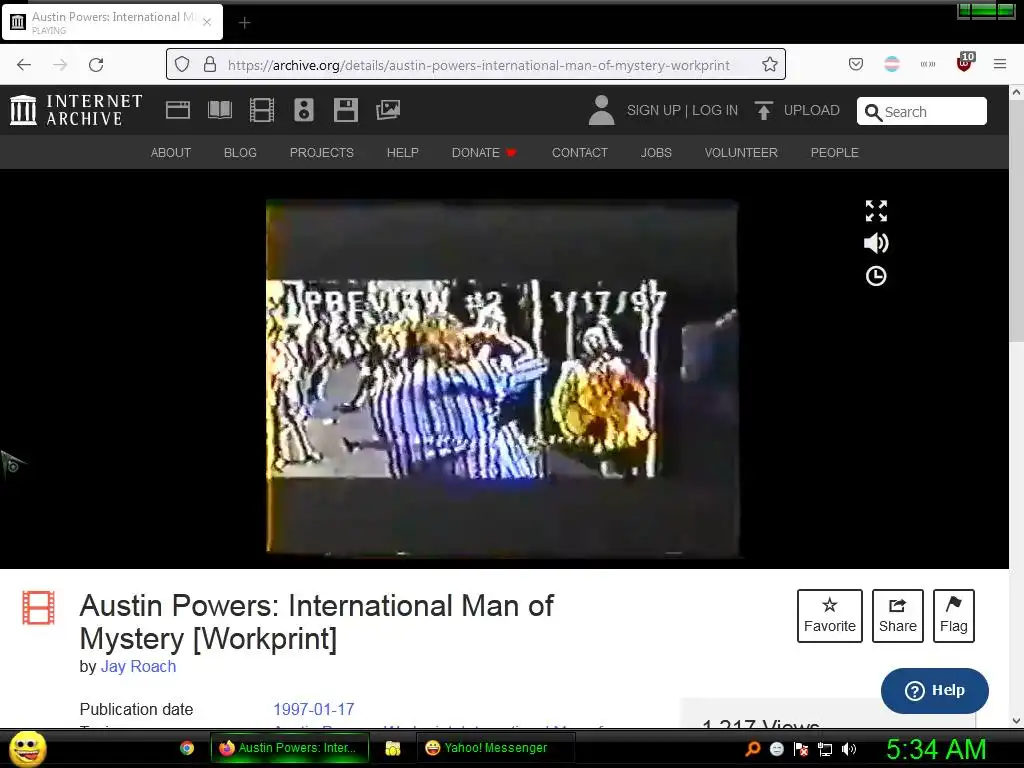This screenshot has width=1024, height=768.
Task: Click the Share button
Action: [897, 616]
